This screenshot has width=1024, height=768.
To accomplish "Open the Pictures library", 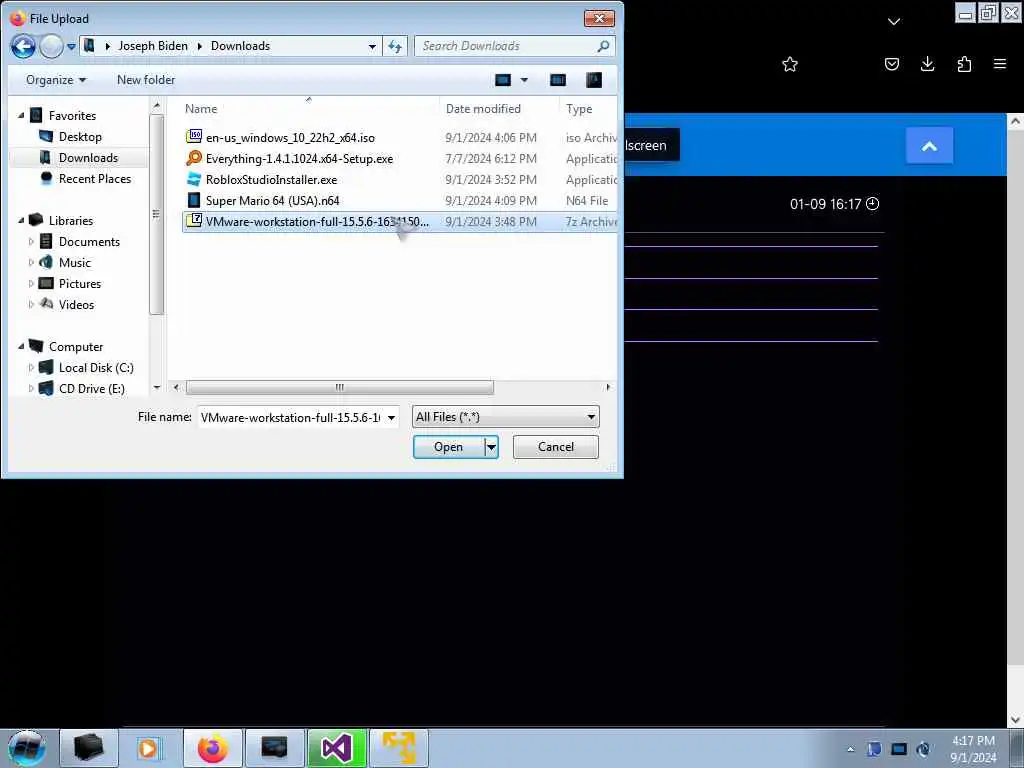I will tap(80, 283).
